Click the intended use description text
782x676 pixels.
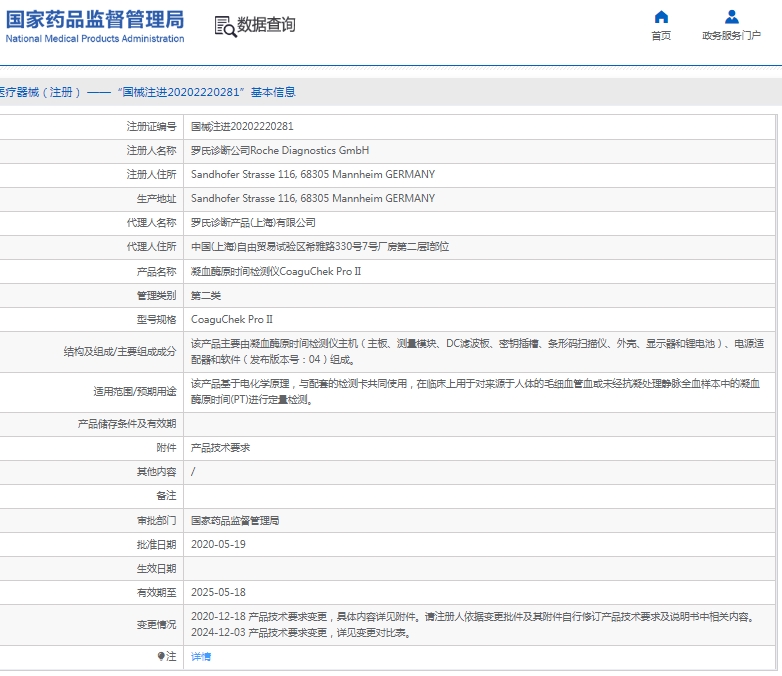pos(475,392)
